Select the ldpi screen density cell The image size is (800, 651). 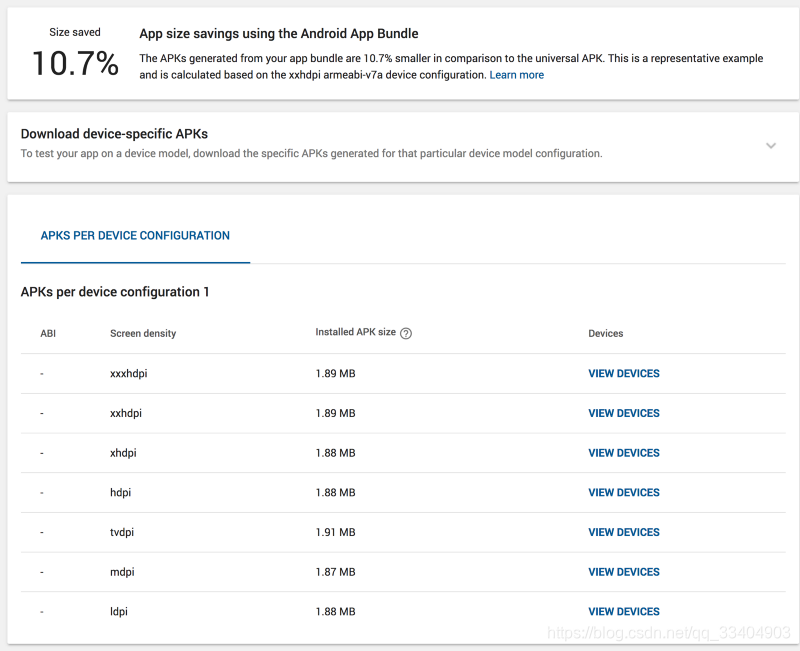119,612
